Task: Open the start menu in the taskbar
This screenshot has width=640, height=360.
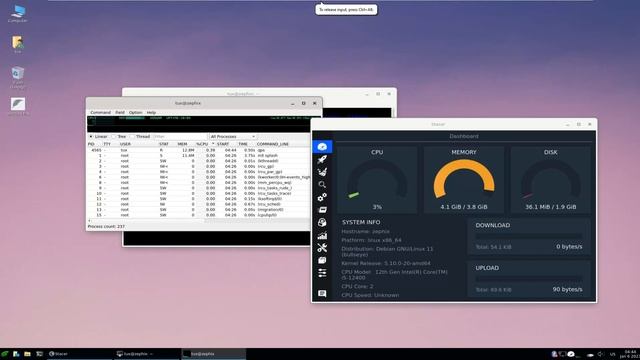Action: point(4,354)
